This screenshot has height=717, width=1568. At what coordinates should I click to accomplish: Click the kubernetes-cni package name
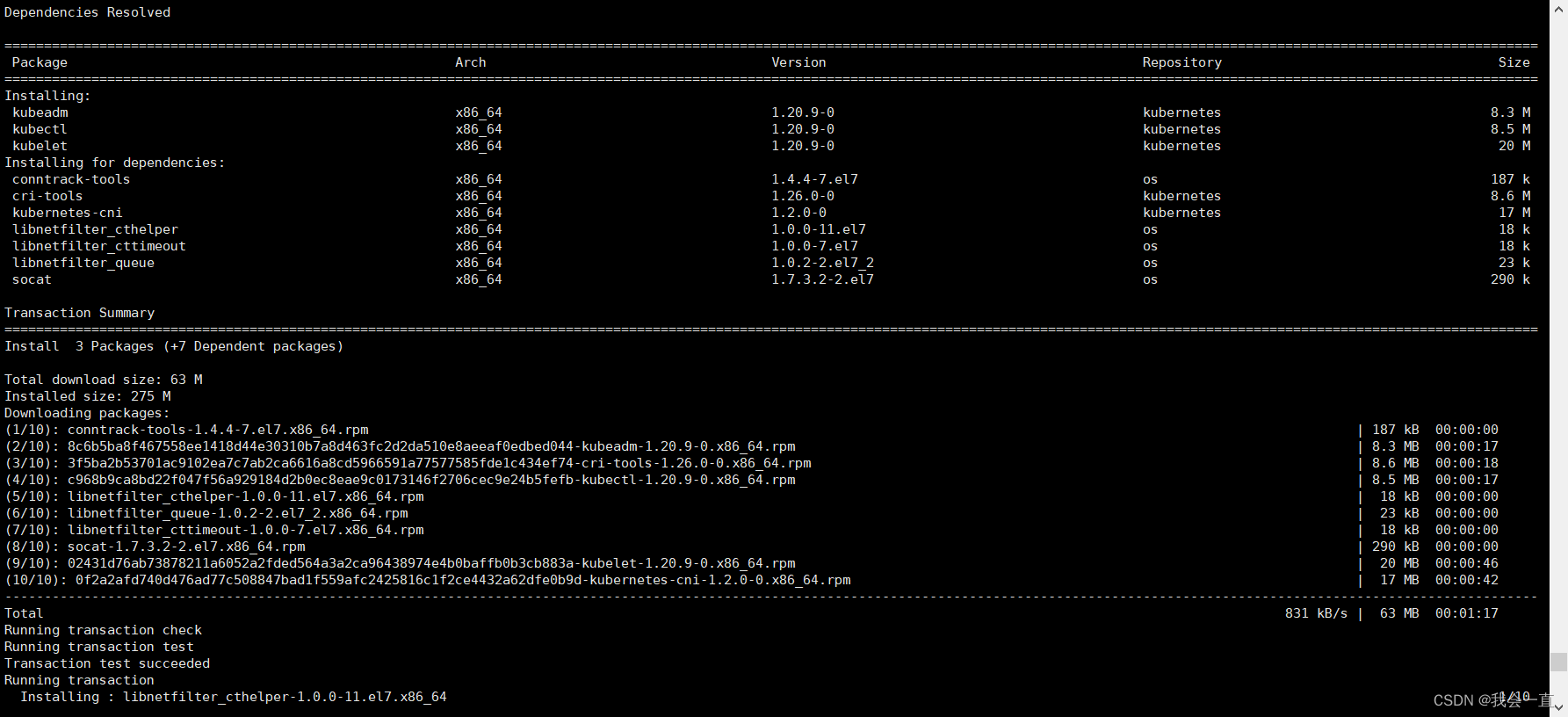pos(68,213)
